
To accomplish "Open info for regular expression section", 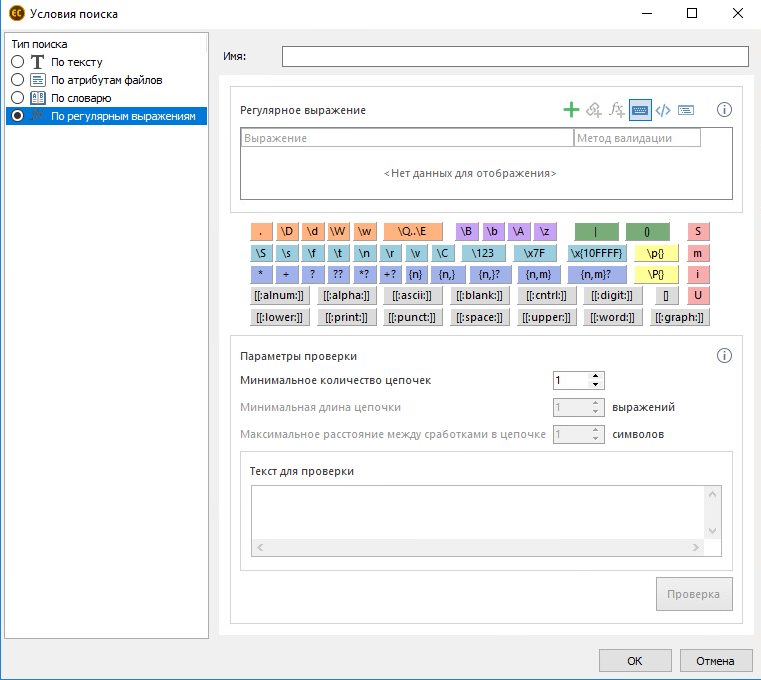I will coord(725,110).
